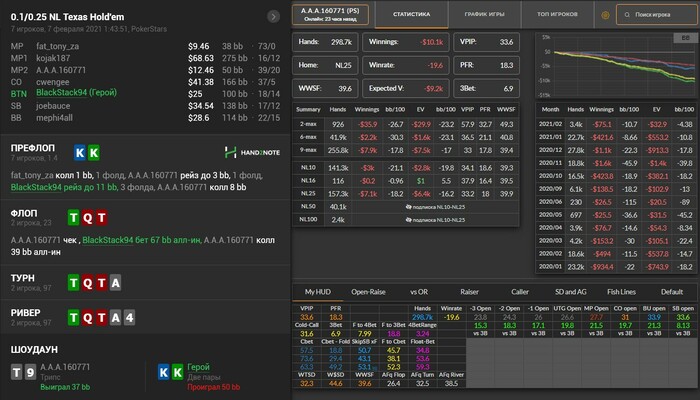Click the gray A card on the turn row
Viewport: 700px width, 400px height.
tap(115, 283)
